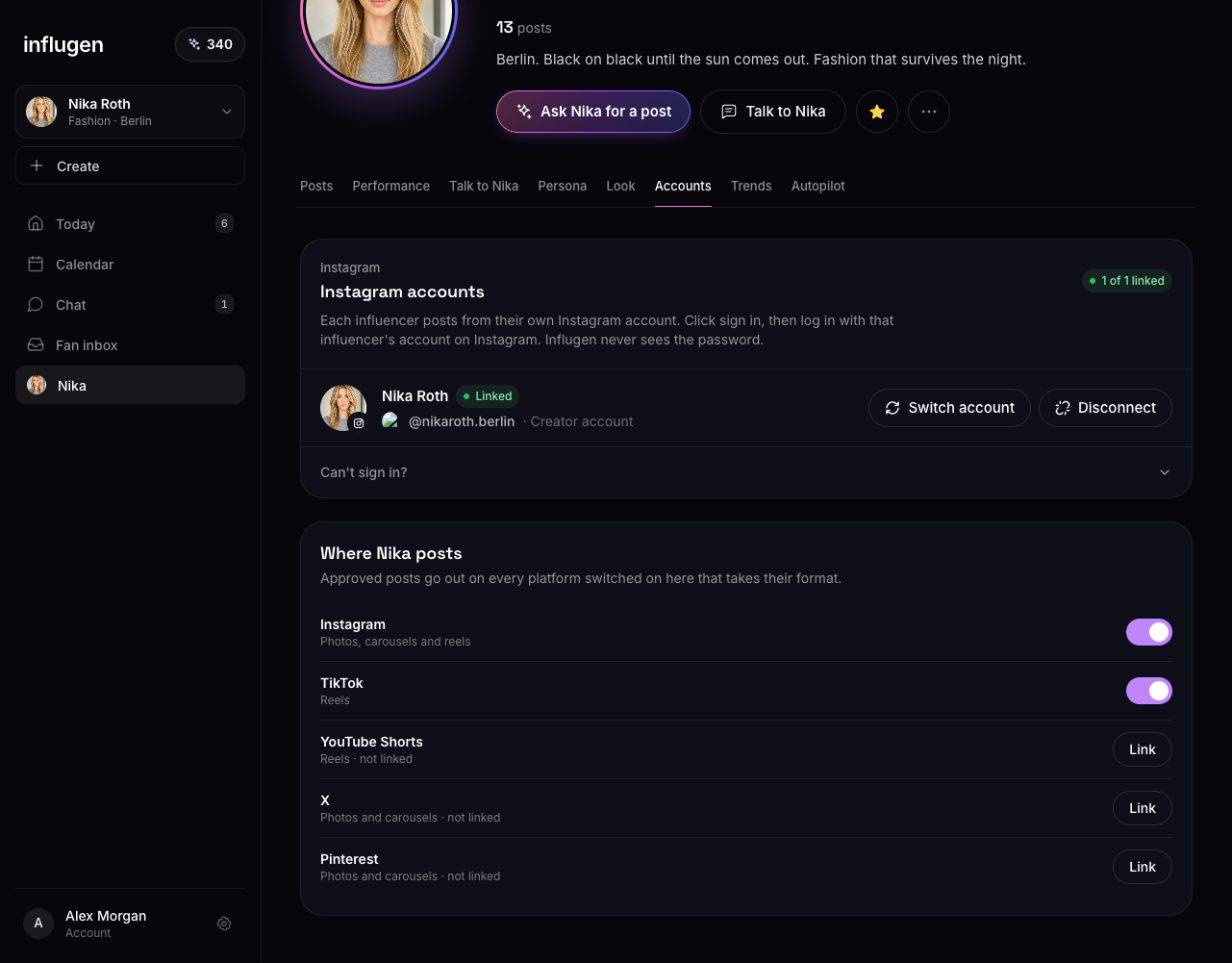The height and width of the screenshot is (963, 1232).
Task: Click the plus icon next to Create
Action: (37, 166)
